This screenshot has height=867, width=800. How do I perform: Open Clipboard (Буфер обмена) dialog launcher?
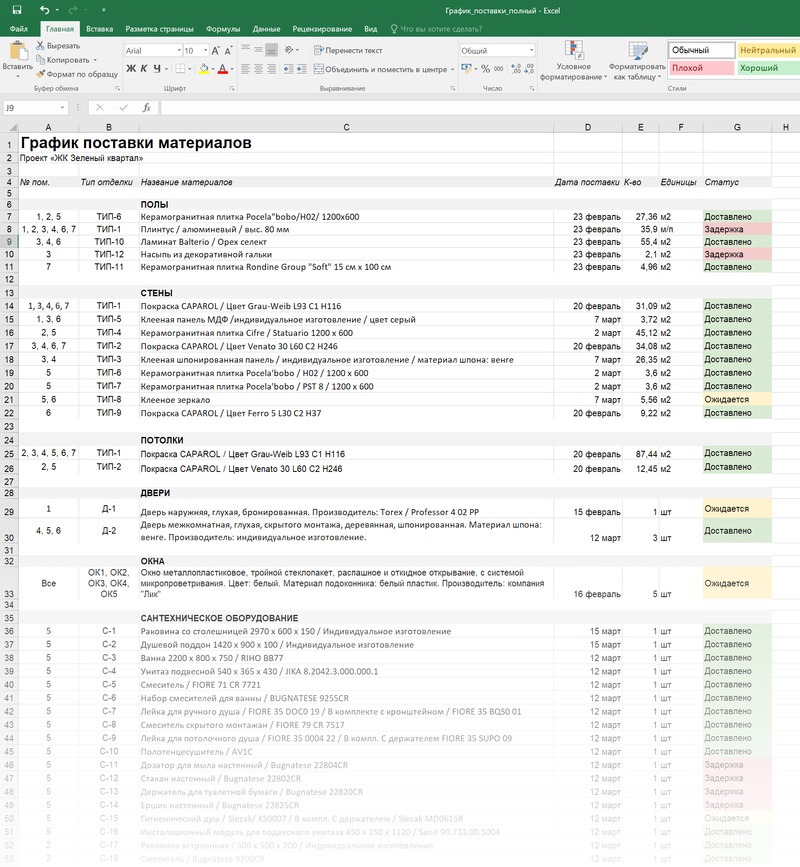(117, 88)
